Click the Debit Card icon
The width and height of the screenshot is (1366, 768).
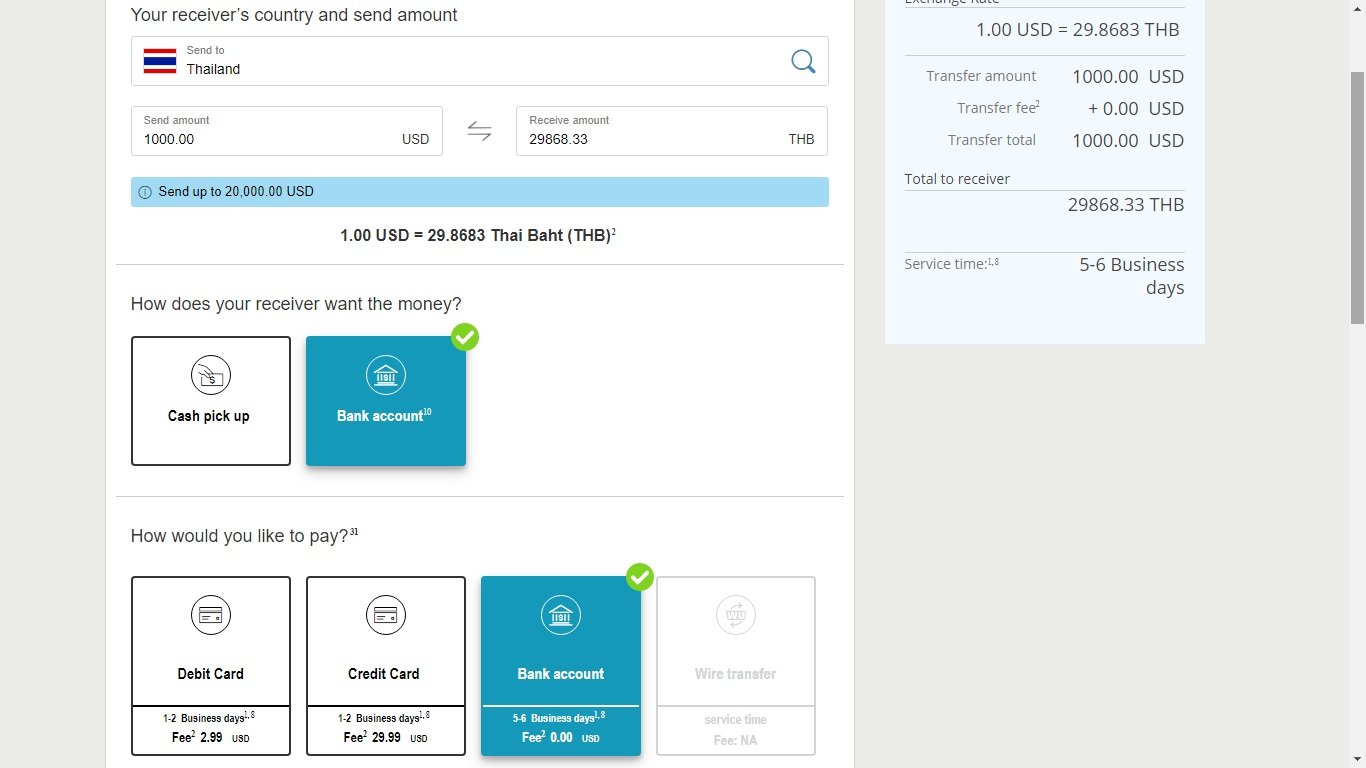pos(211,615)
